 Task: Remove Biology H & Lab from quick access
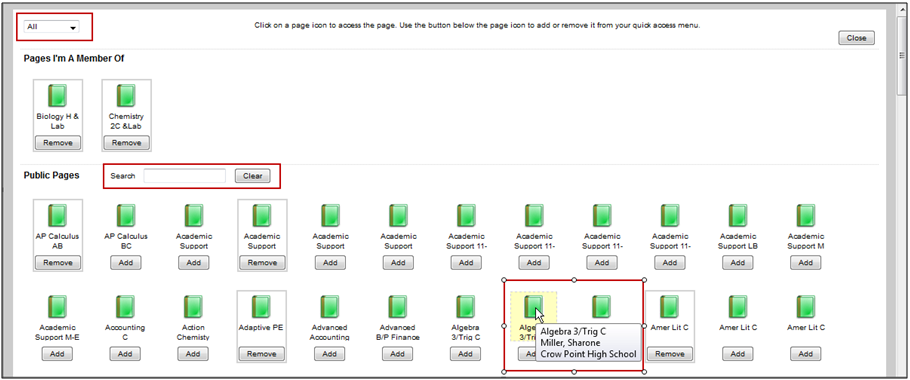[x=58, y=143]
